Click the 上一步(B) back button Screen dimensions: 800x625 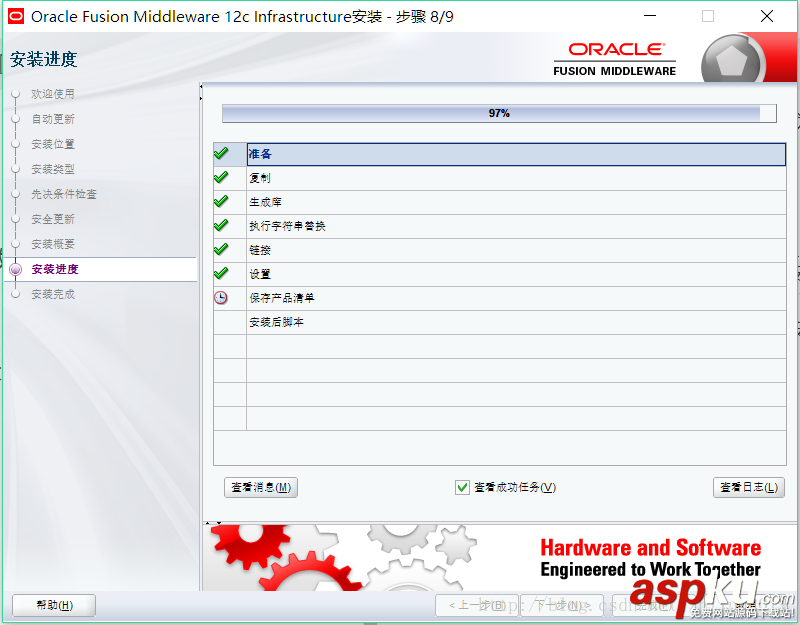click(477, 605)
